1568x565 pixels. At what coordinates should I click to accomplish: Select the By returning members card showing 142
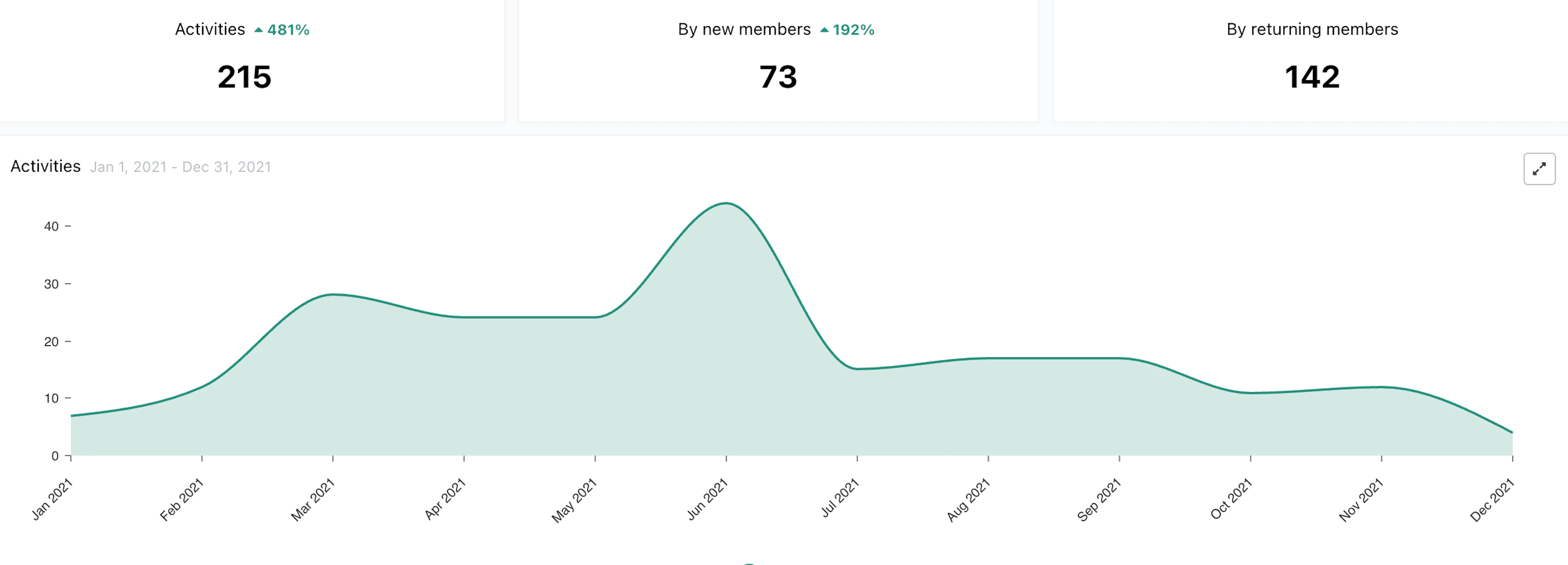1310,60
